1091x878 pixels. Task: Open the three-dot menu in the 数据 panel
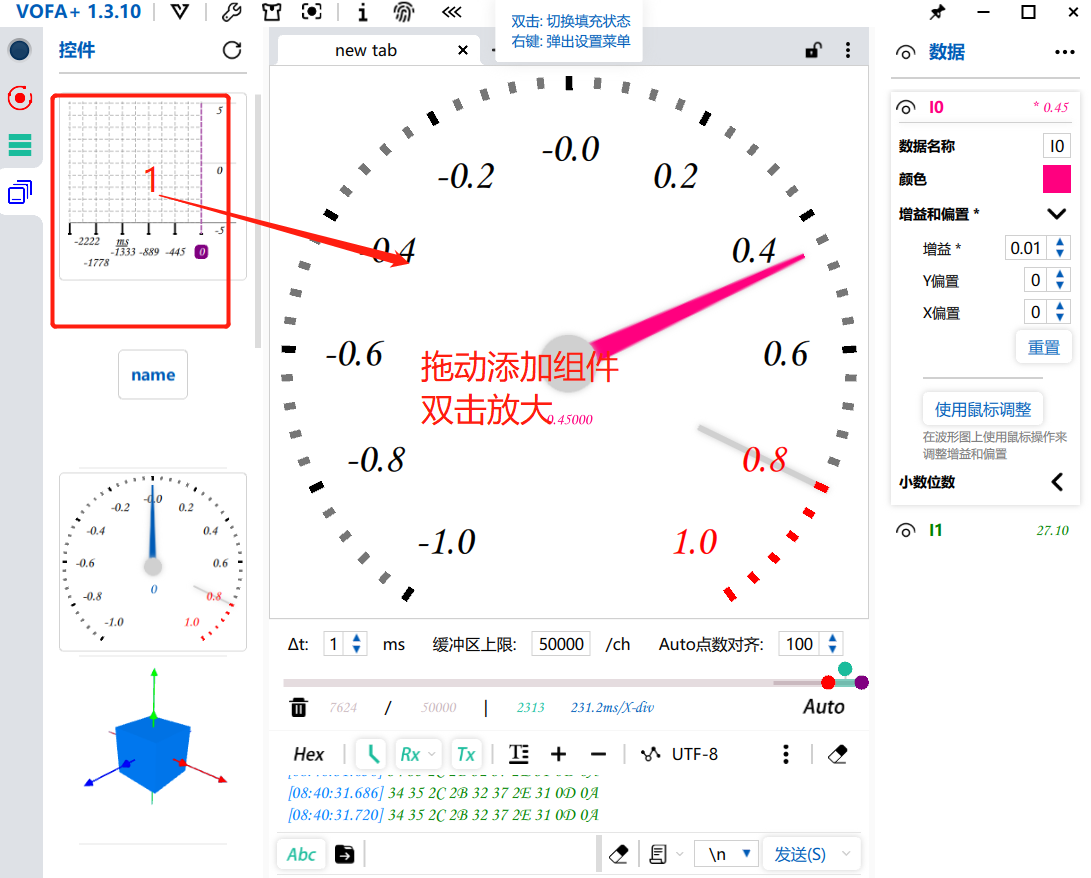click(x=1065, y=53)
